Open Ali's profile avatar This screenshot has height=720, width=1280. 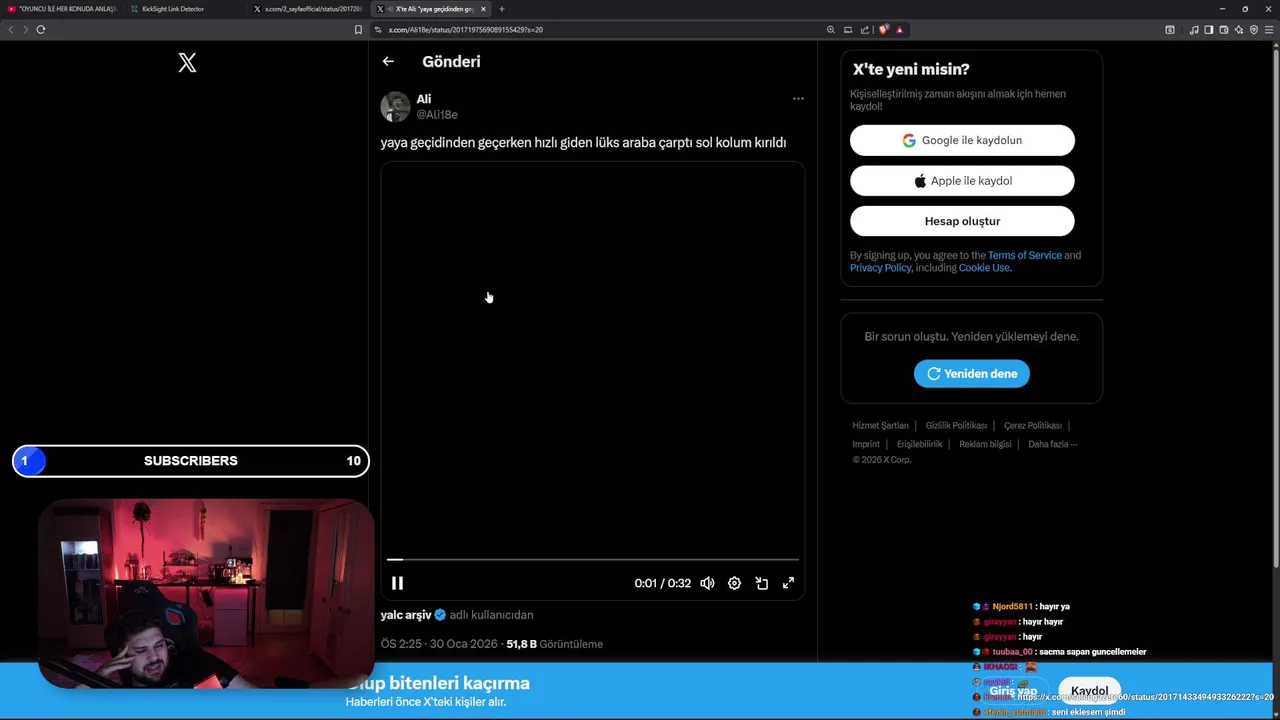pos(395,106)
